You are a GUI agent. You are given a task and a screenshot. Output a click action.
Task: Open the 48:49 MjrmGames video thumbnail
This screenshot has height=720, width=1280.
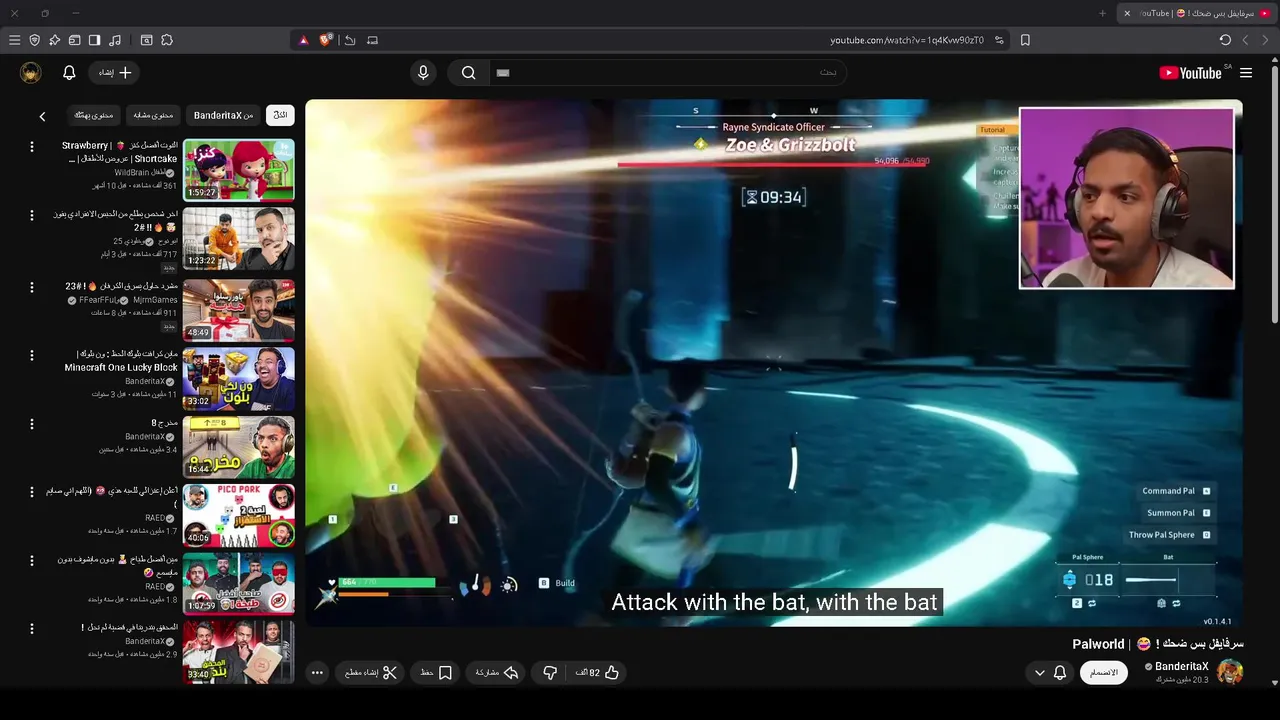coord(239,309)
